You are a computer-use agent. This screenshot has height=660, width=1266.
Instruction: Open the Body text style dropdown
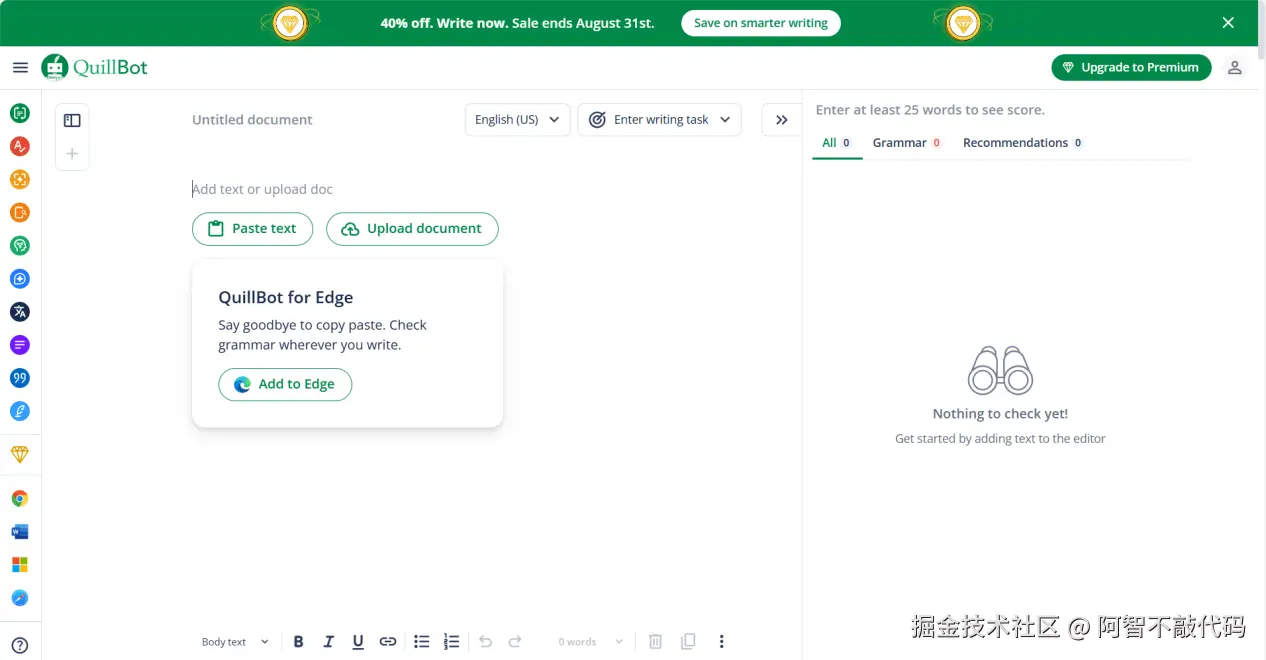[236, 642]
